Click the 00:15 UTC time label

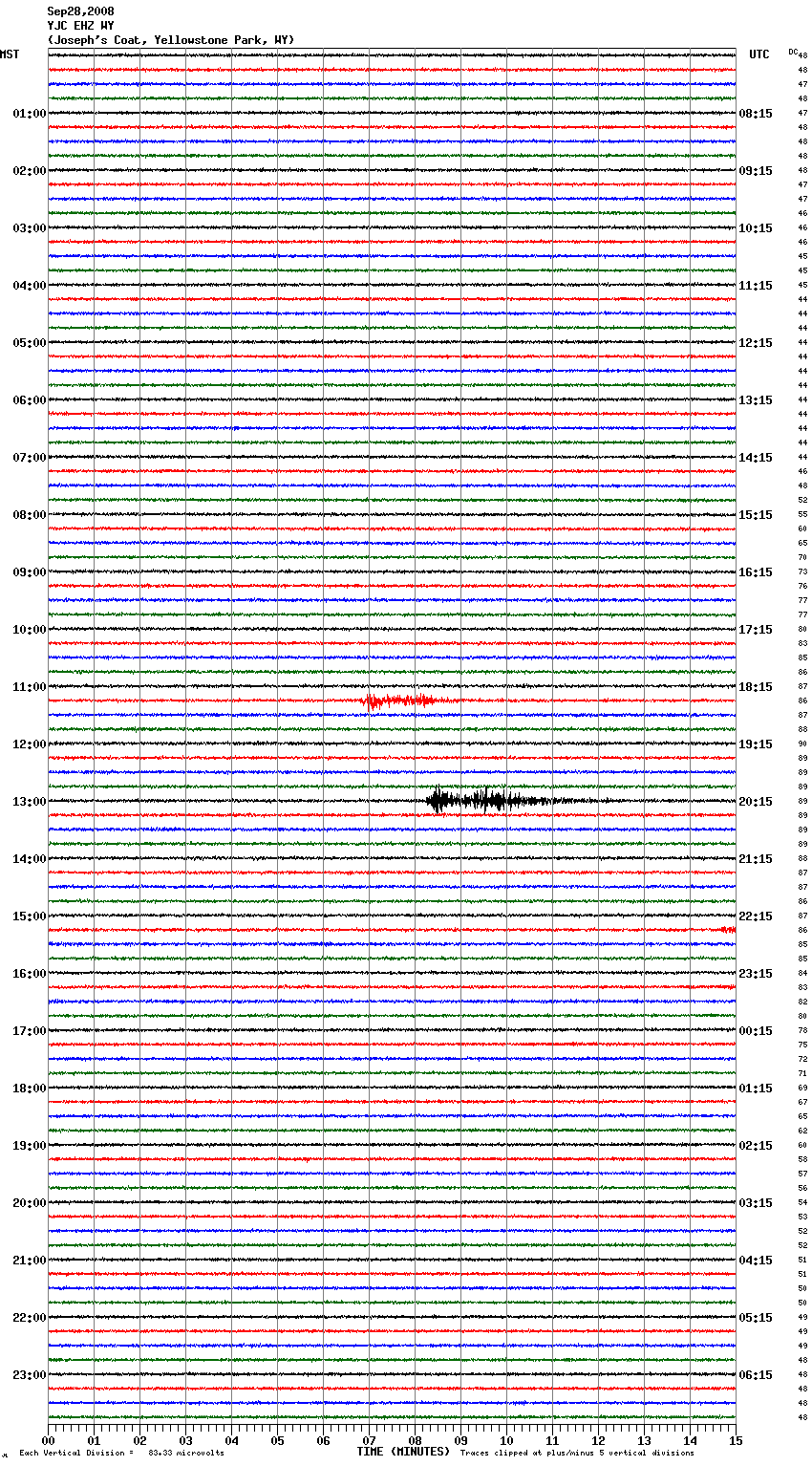pyautogui.click(x=756, y=1031)
